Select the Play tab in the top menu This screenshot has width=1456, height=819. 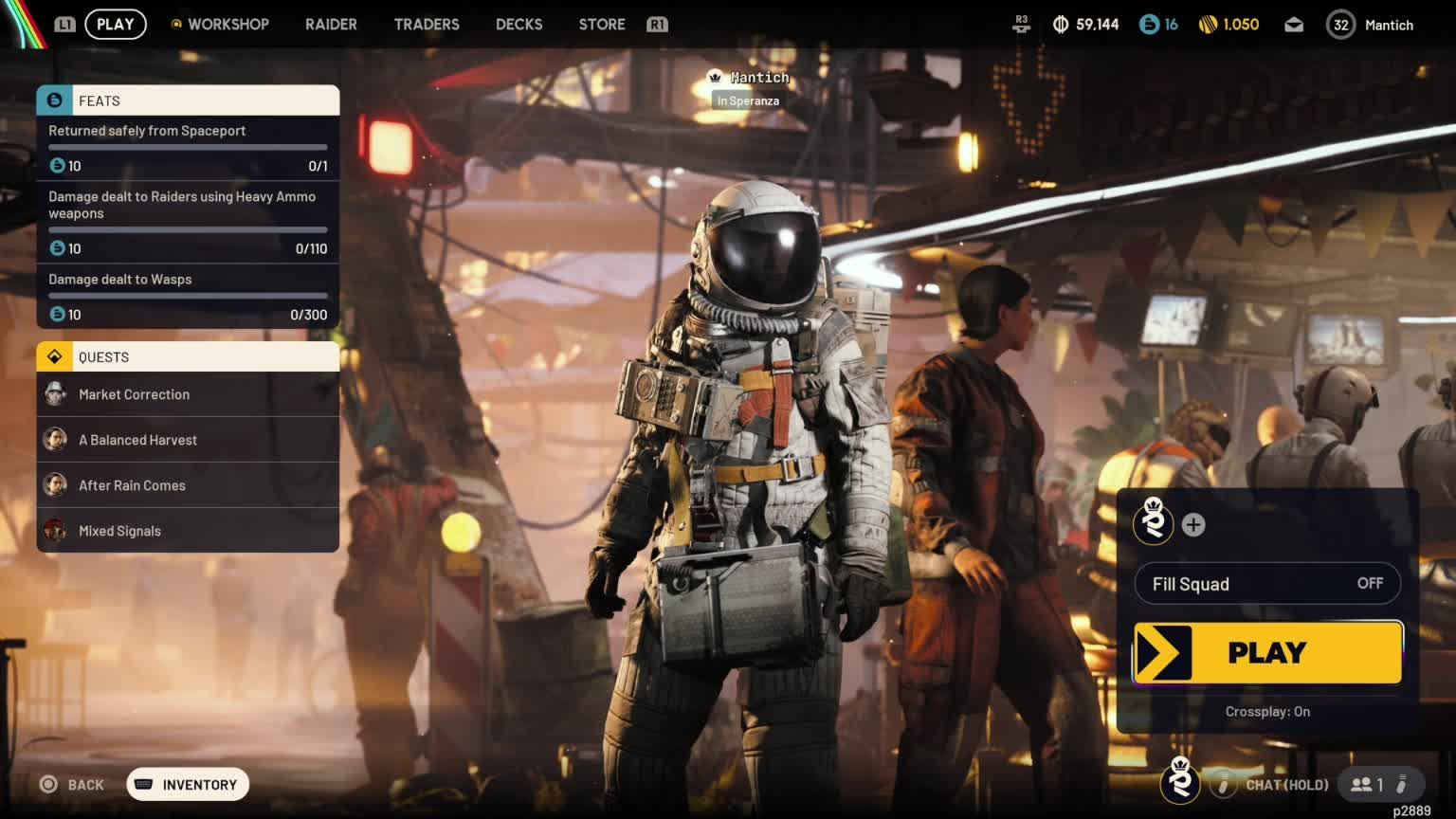pos(116,24)
